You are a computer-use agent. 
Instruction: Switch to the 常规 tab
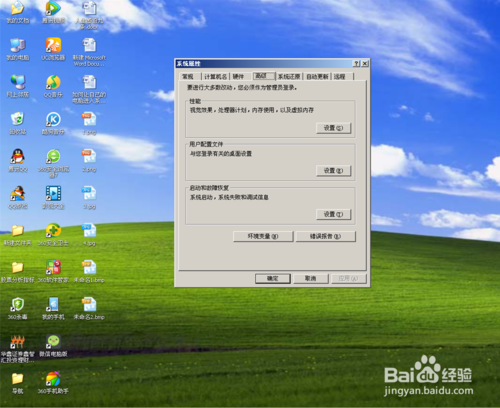(188, 77)
